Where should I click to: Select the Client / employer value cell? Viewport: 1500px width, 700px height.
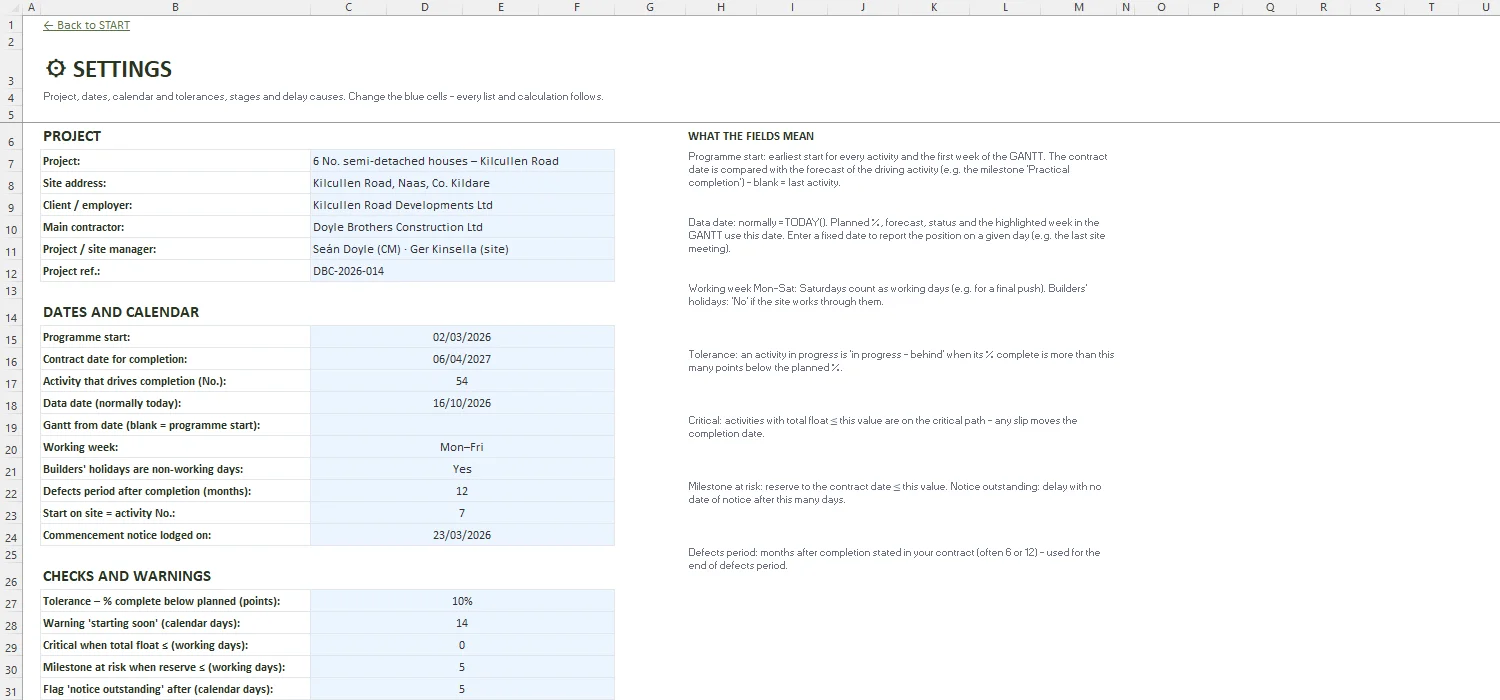point(462,205)
